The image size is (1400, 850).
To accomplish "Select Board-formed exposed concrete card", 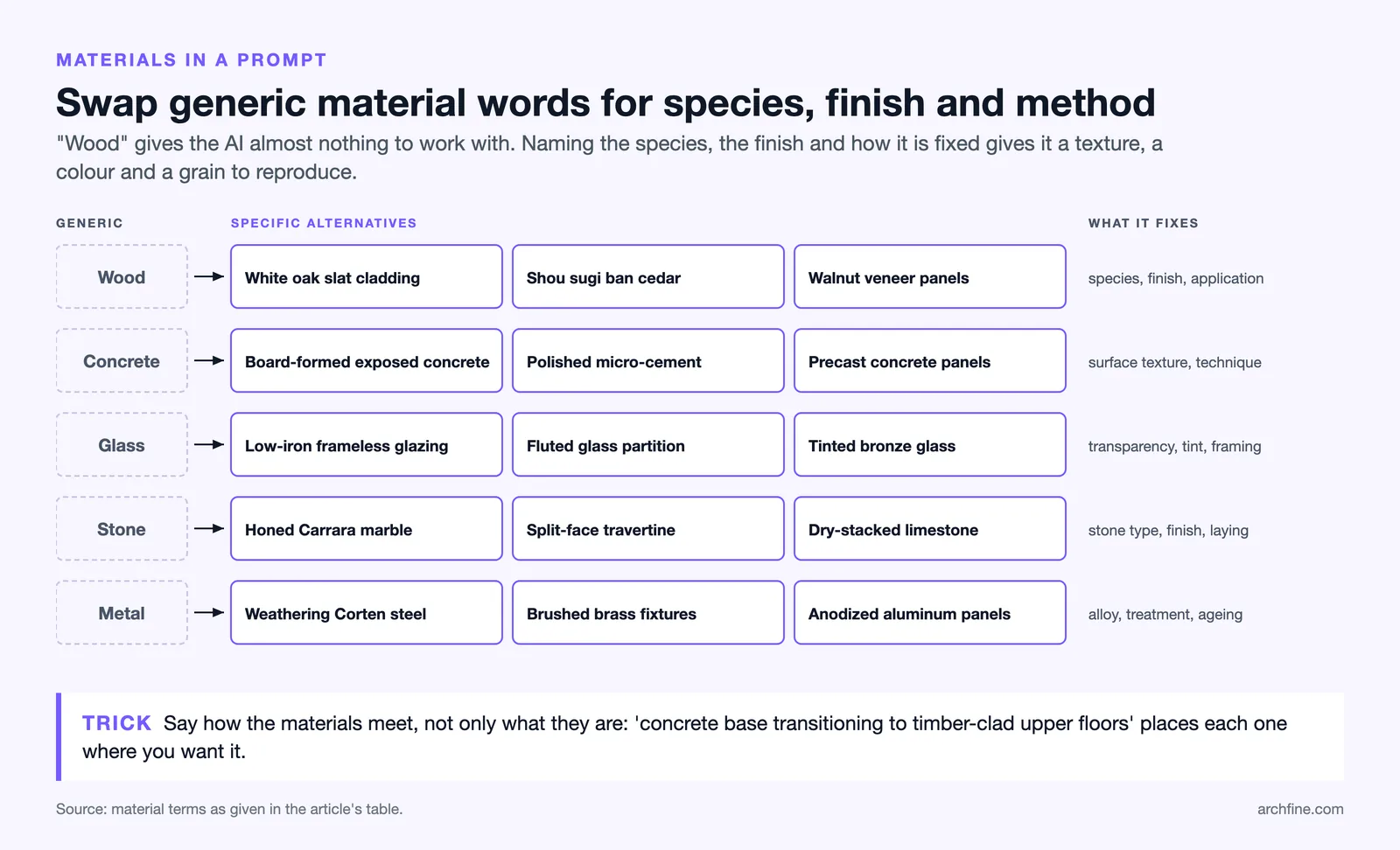I will point(367,360).
